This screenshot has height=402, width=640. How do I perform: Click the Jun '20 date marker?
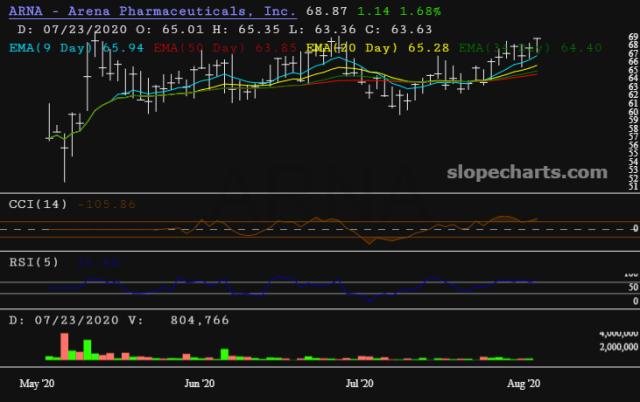(200, 383)
